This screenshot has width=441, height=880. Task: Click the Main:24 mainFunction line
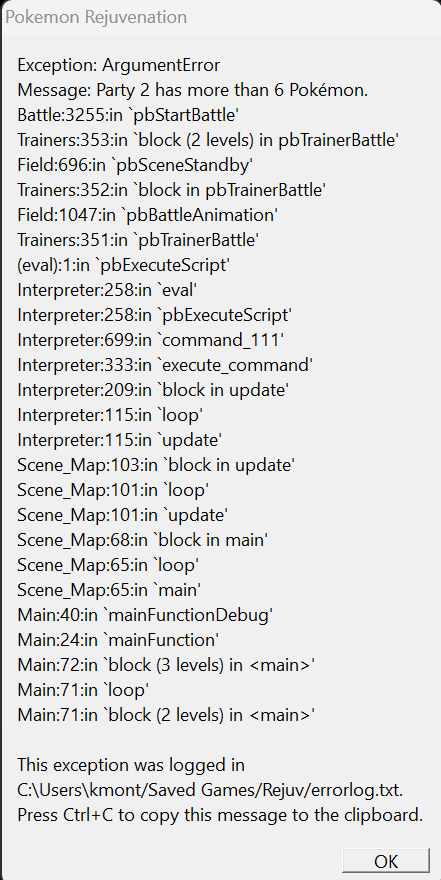(118, 640)
